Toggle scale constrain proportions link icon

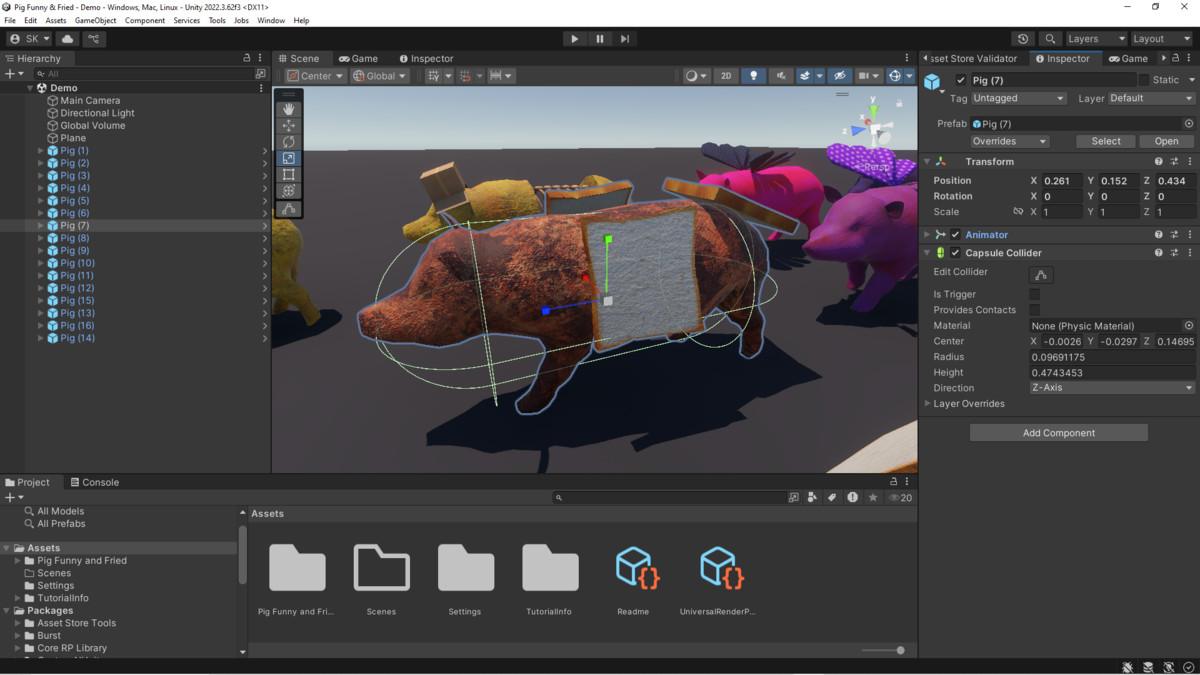click(x=1018, y=212)
